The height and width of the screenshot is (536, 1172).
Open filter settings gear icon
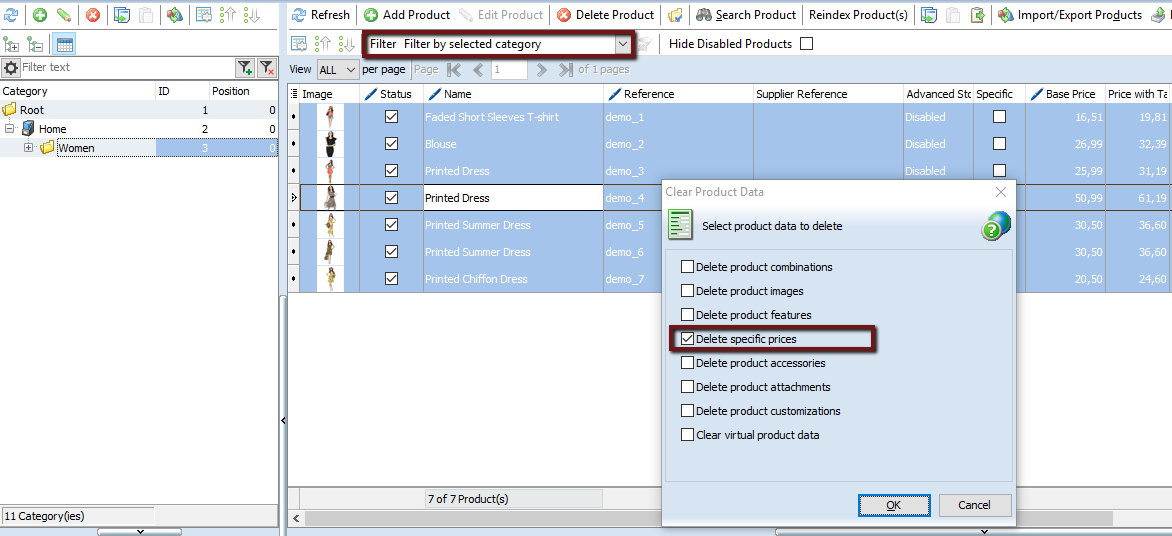[x=10, y=68]
